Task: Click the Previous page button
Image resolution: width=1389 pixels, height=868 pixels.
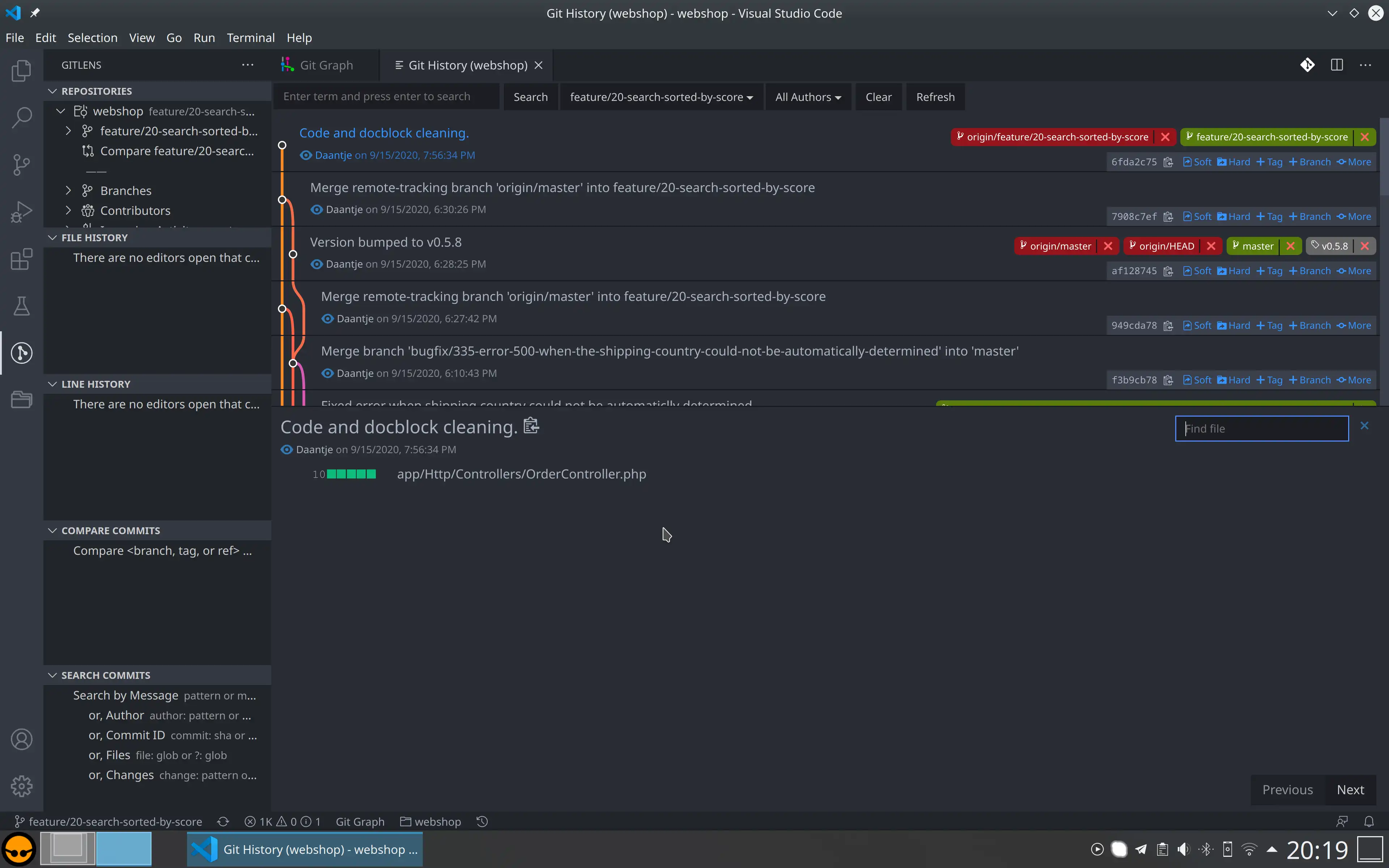Action: (1287, 790)
